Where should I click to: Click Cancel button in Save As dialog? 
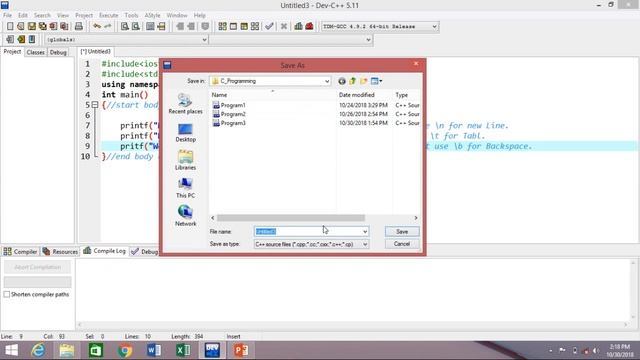pyautogui.click(x=402, y=244)
